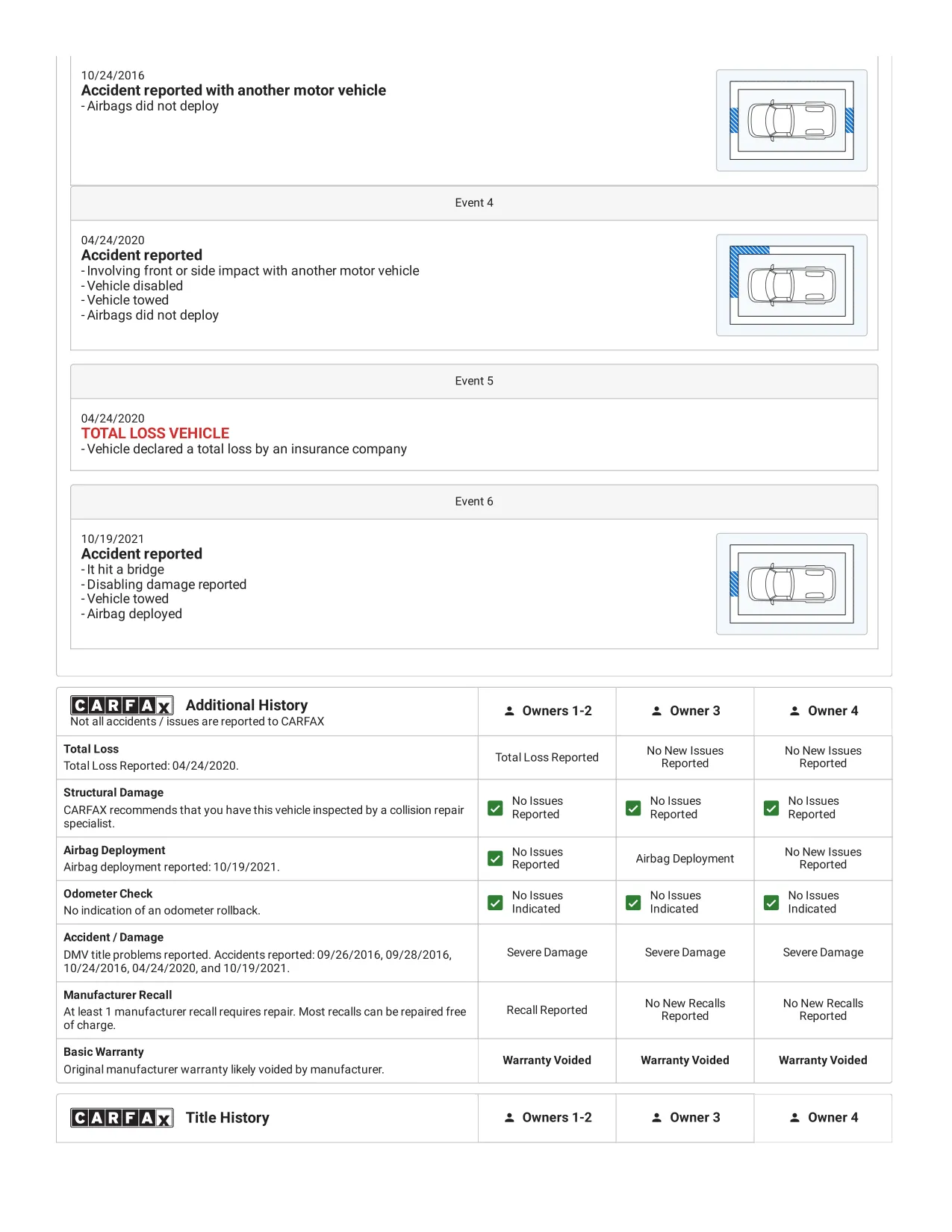Screen dimensions: 952x1232
Task: Click 'Severe Damage' cell under Owner 3
Action: pyautogui.click(x=685, y=953)
